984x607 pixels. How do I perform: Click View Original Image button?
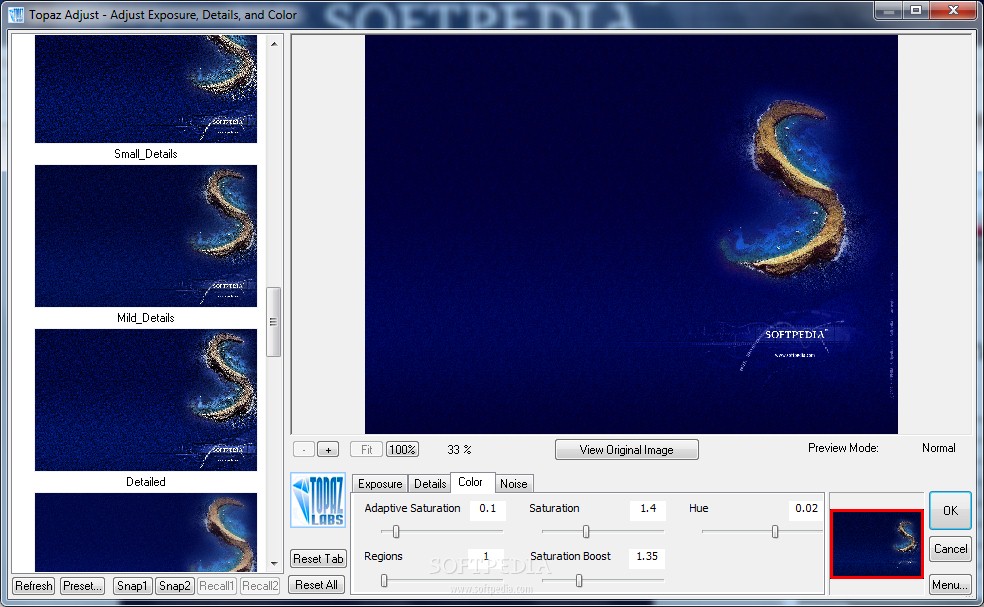point(626,449)
